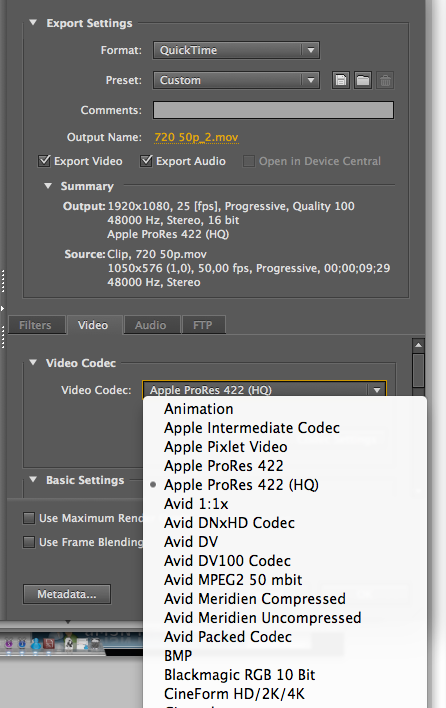Click the Save Preset icon
Viewport: 446px width, 708px height.
pos(341,80)
